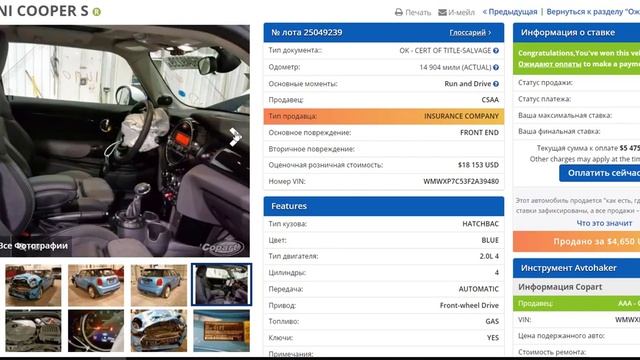Click the YES keys value
The width and height of the screenshot is (640, 360).
493,338
